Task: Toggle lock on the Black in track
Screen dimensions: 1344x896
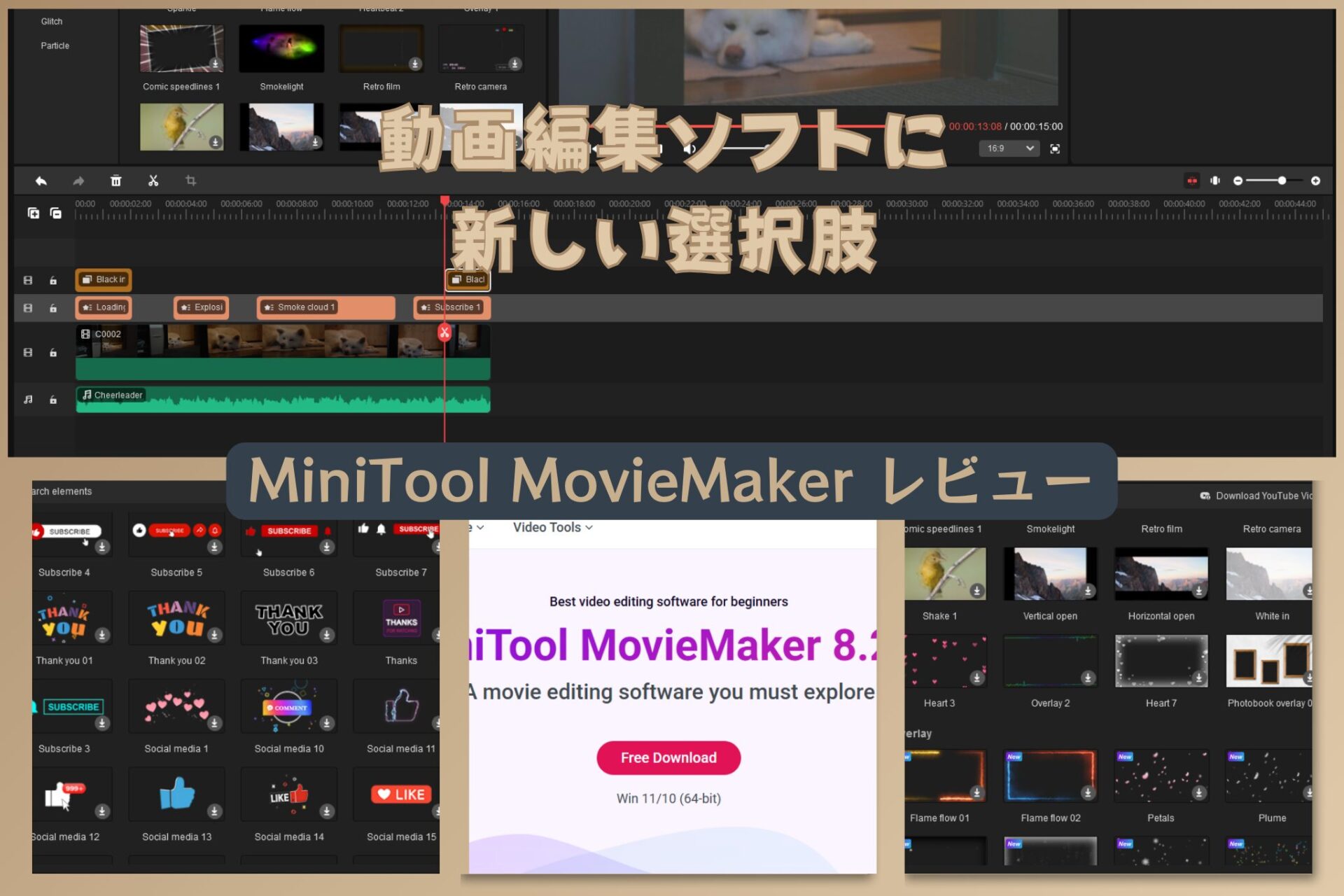Action: 53,281
